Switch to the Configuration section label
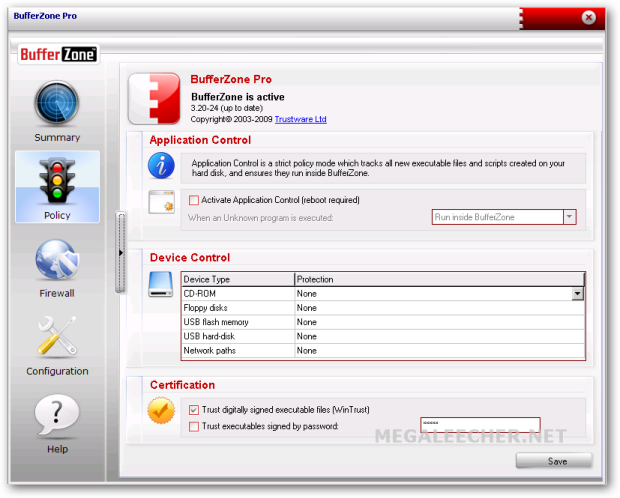Viewport: 620px width, 498px height. coord(57,371)
